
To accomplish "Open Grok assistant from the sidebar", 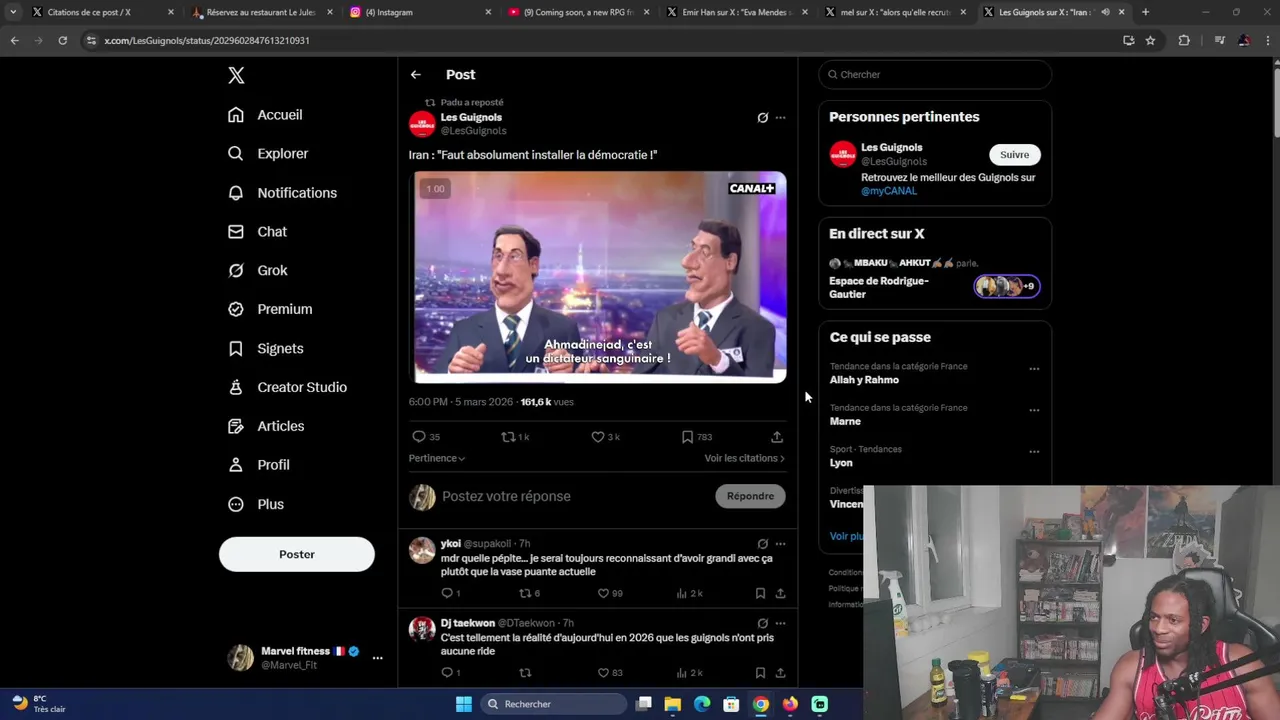I will [x=257, y=271].
